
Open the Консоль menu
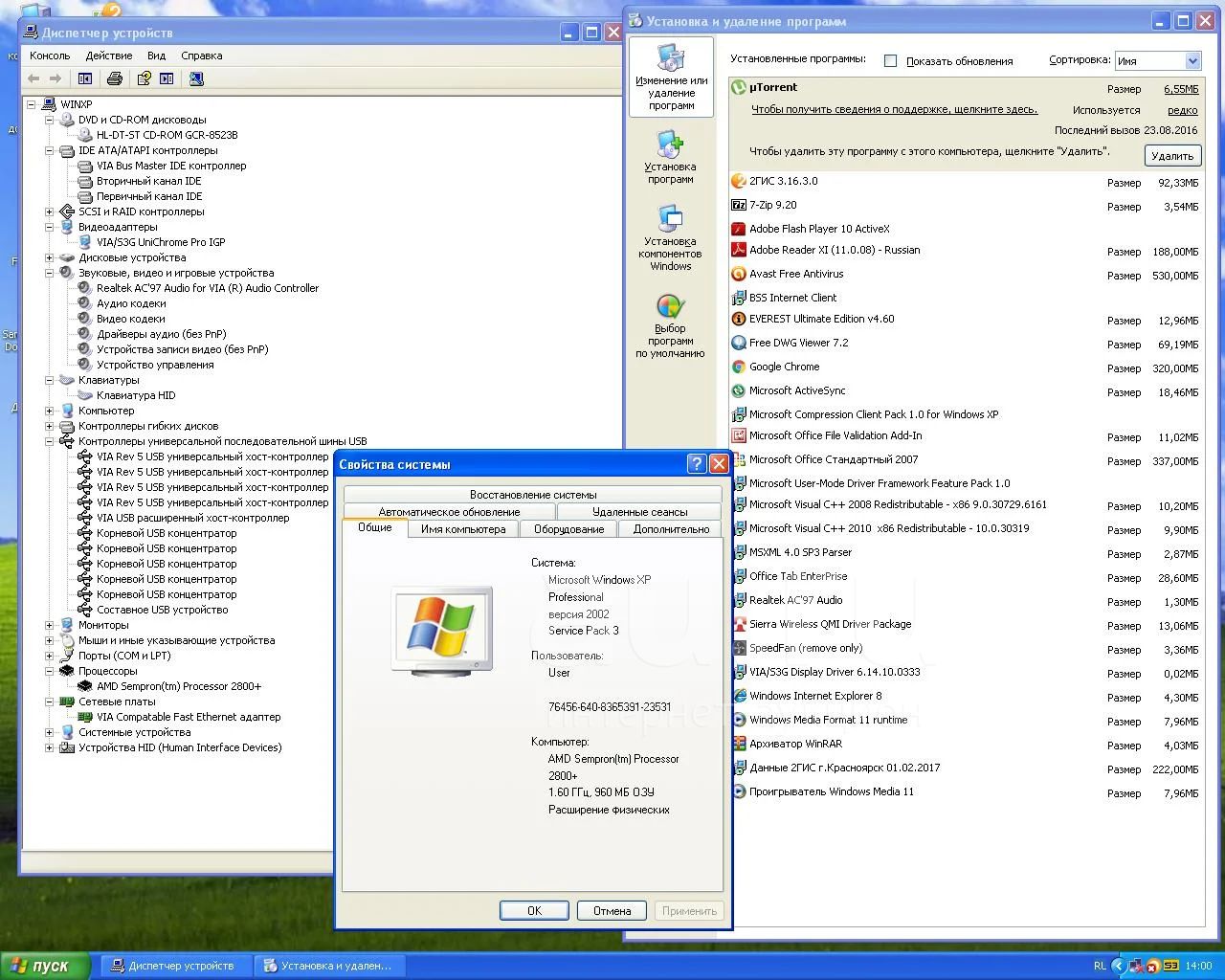pos(50,56)
